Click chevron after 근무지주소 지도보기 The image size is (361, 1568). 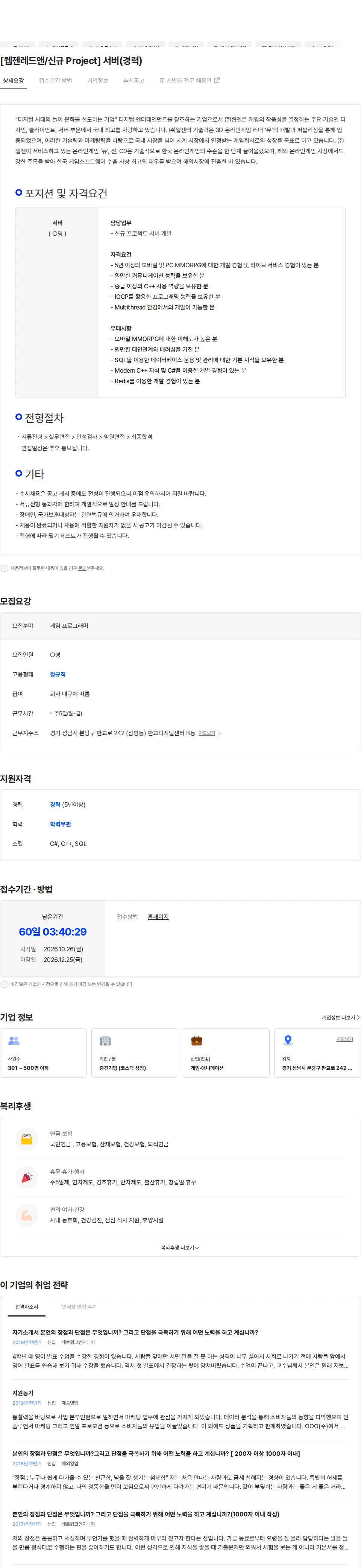pos(219,733)
